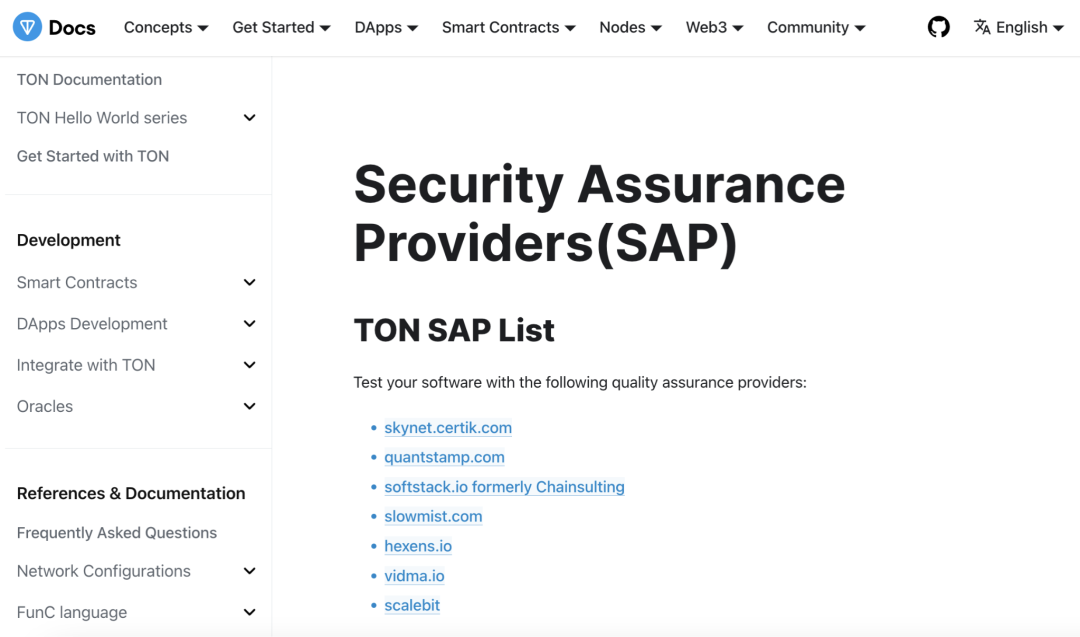Open the English language dropdown
Viewport: 1080px width, 637px height.
(x=1018, y=27)
